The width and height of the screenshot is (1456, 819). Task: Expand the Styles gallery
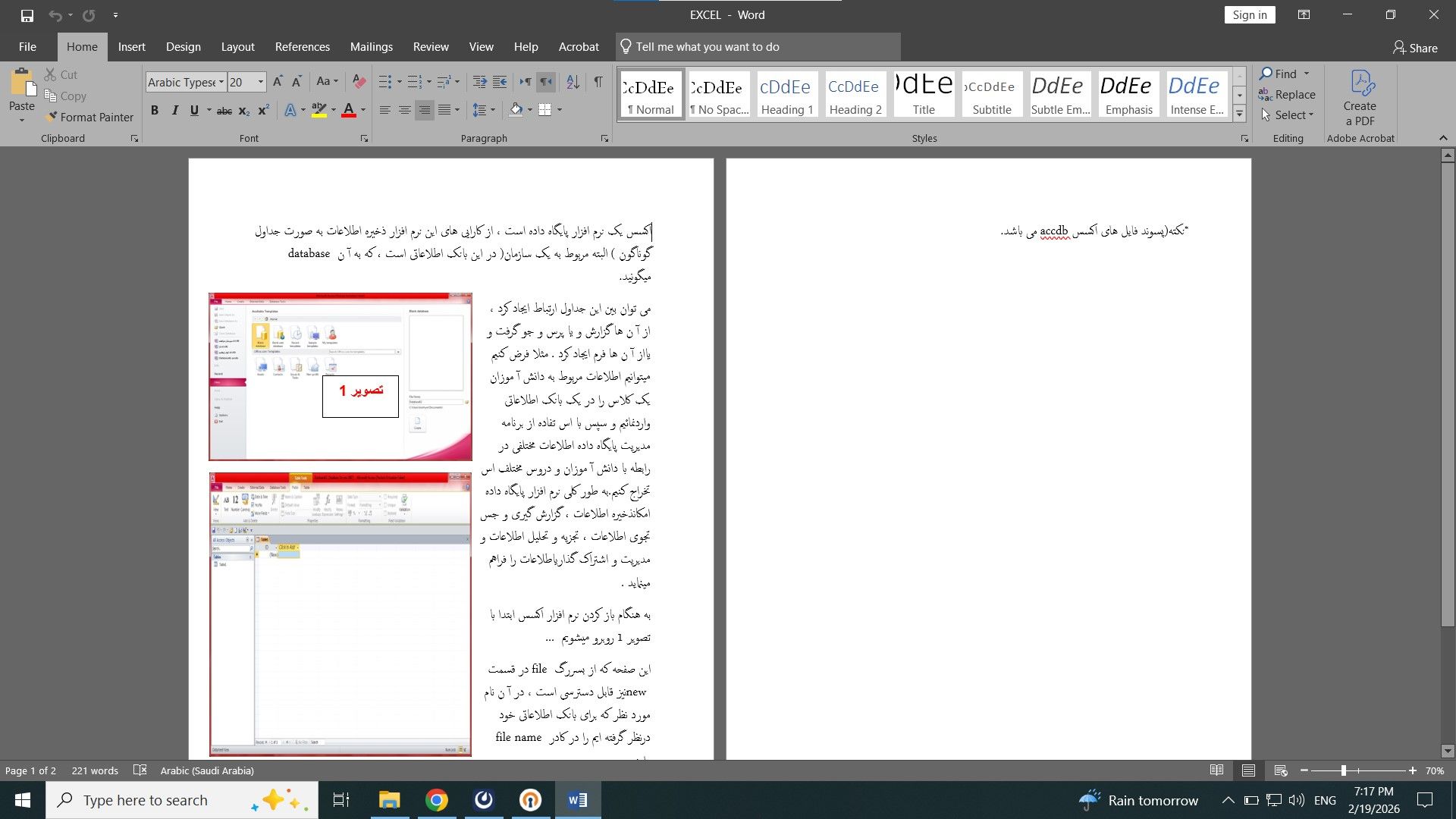click(x=1239, y=113)
